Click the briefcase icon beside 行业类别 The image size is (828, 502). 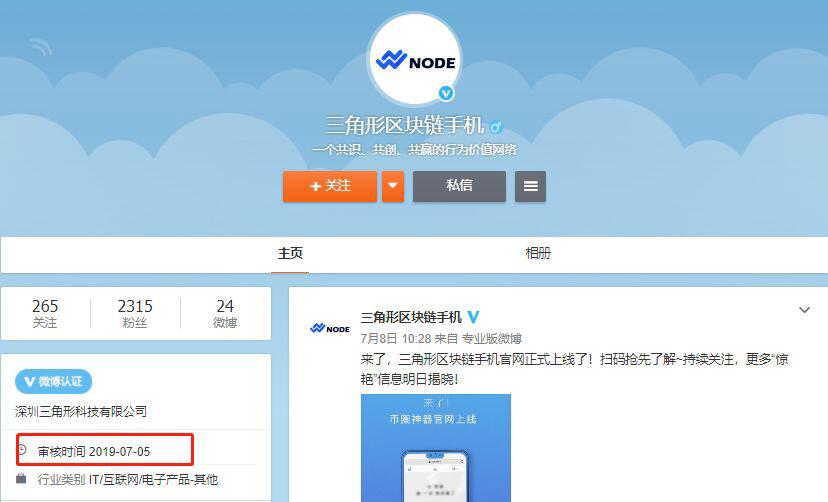point(21,479)
